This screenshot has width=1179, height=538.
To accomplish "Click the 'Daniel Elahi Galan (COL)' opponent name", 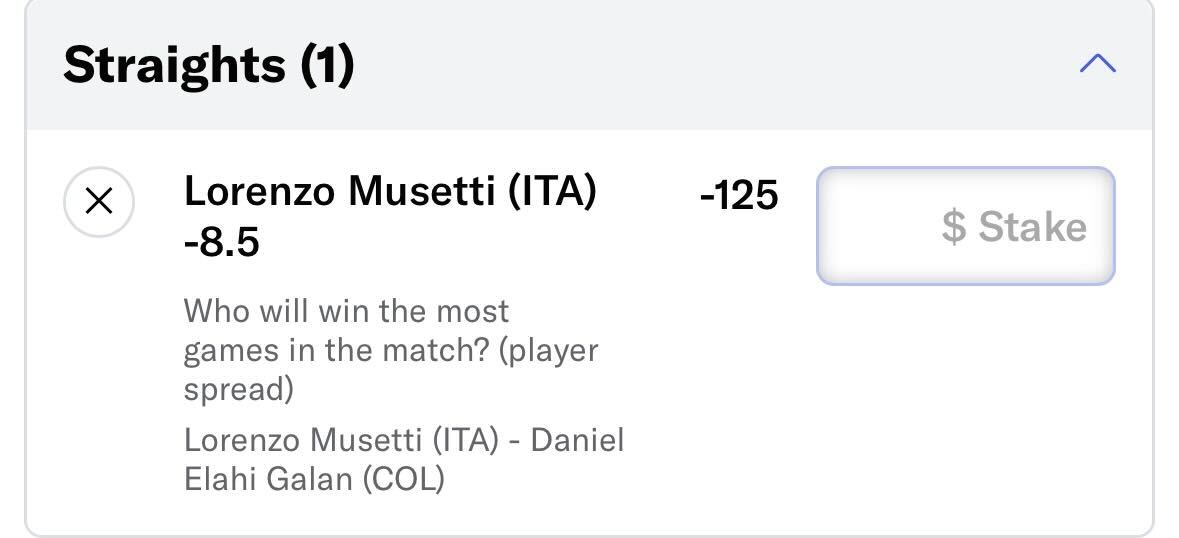I will coord(404,459).
